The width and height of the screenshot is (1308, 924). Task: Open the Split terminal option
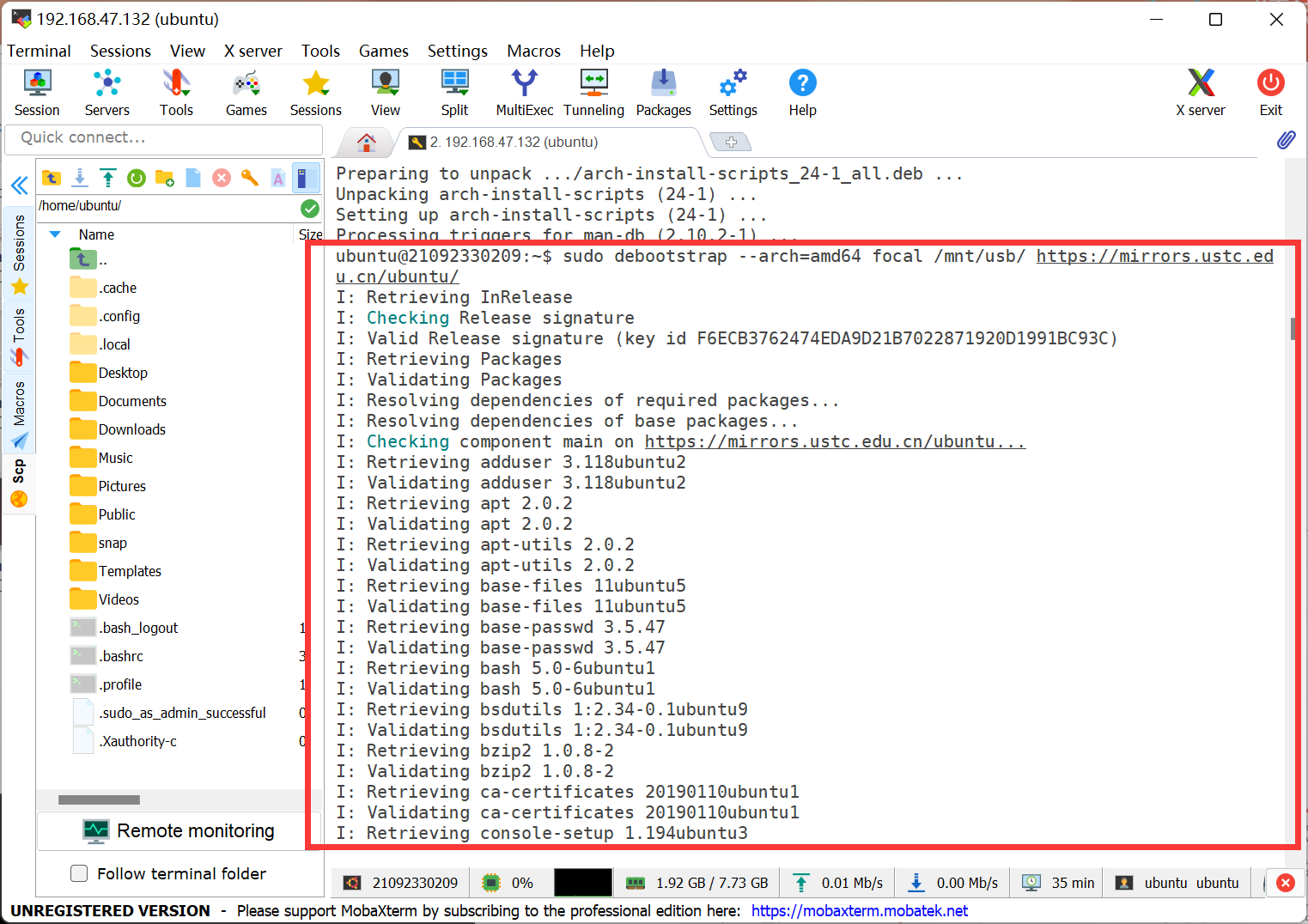[x=454, y=93]
